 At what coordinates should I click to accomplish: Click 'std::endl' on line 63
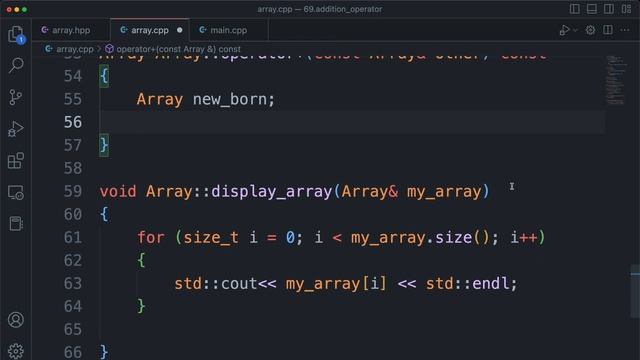tap(467, 284)
